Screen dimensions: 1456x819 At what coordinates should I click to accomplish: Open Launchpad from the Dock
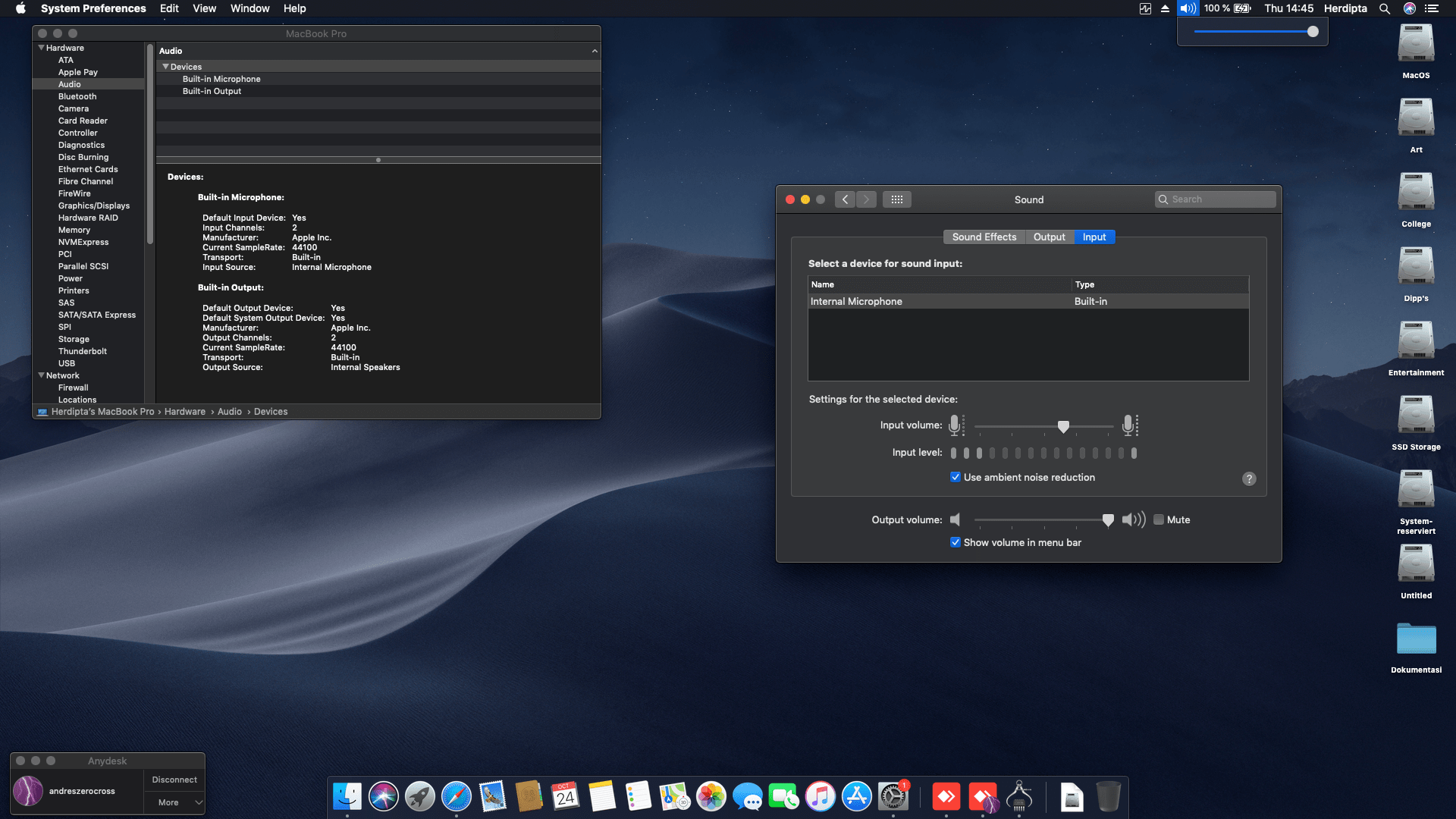pyautogui.click(x=419, y=797)
